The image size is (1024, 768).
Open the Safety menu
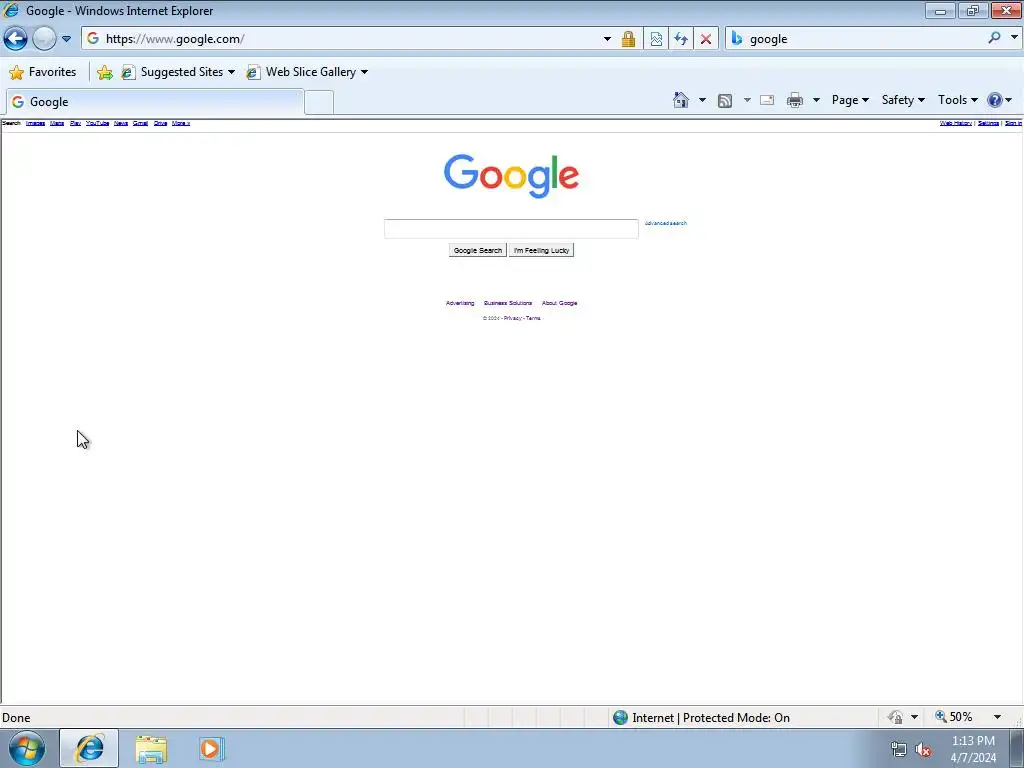pyautogui.click(x=903, y=100)
